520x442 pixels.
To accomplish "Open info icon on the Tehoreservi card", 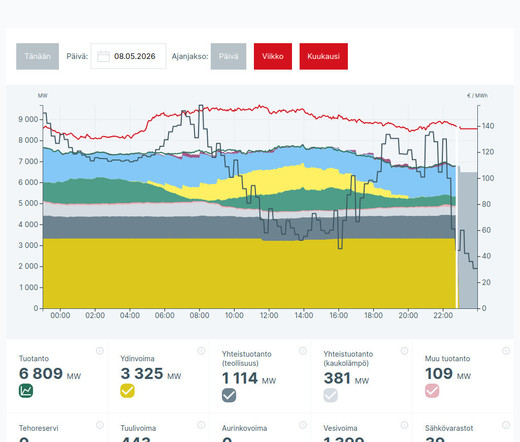I will (x=100, y=425).
